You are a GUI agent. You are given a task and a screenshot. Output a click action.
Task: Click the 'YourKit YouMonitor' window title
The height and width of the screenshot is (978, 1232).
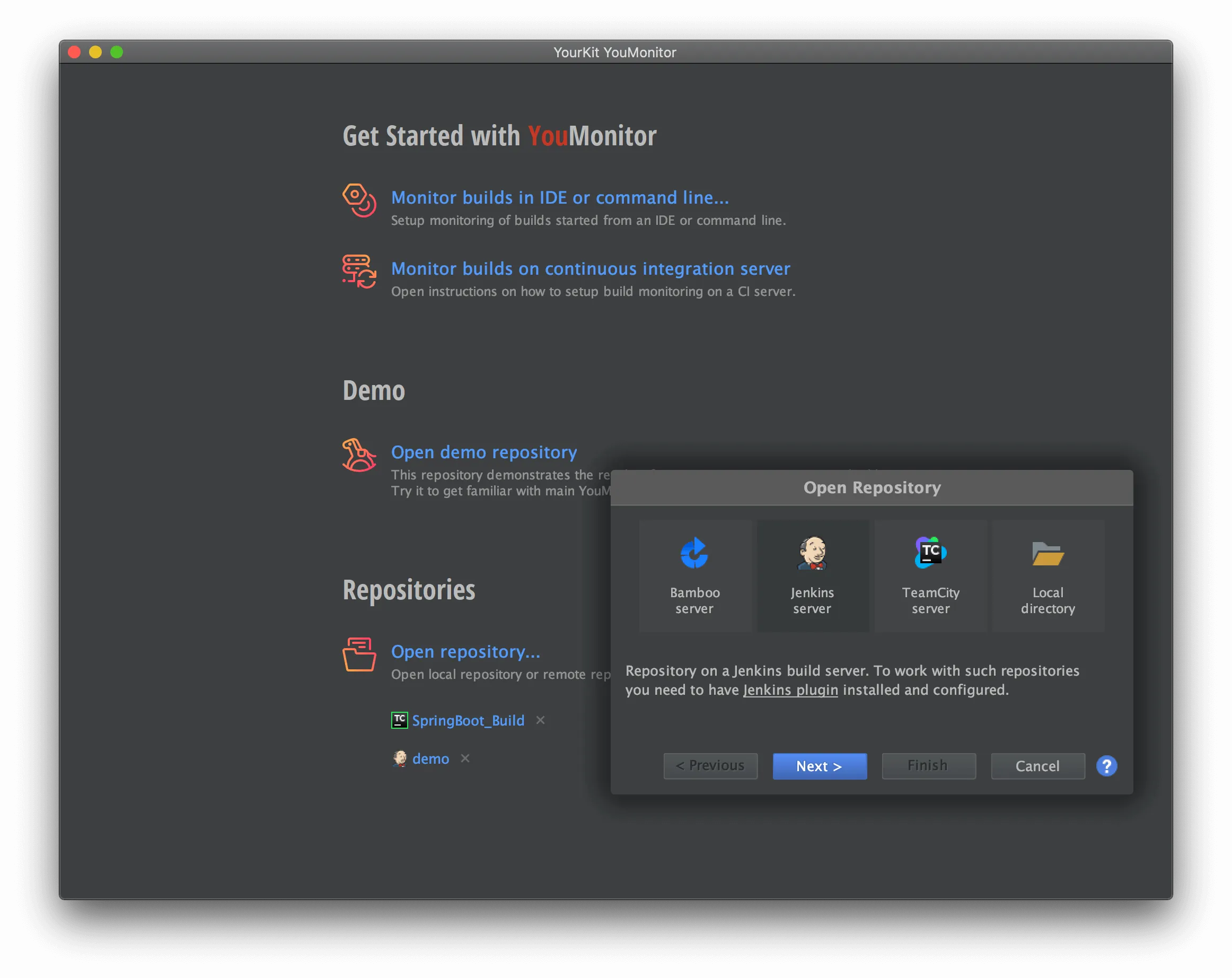(615, 53)
